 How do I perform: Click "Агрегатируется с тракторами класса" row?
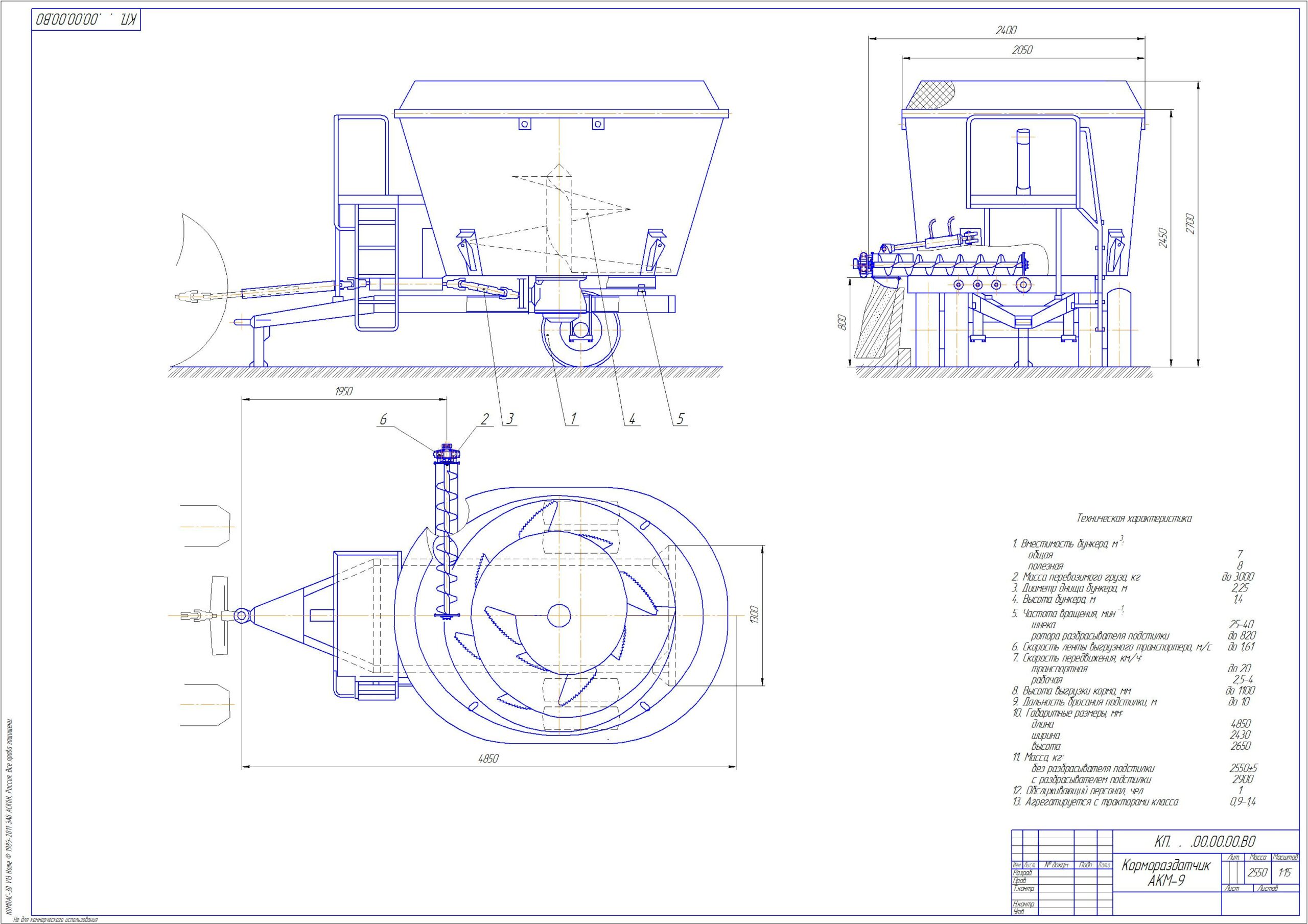pyautogui.click(x=1095, y=802)
